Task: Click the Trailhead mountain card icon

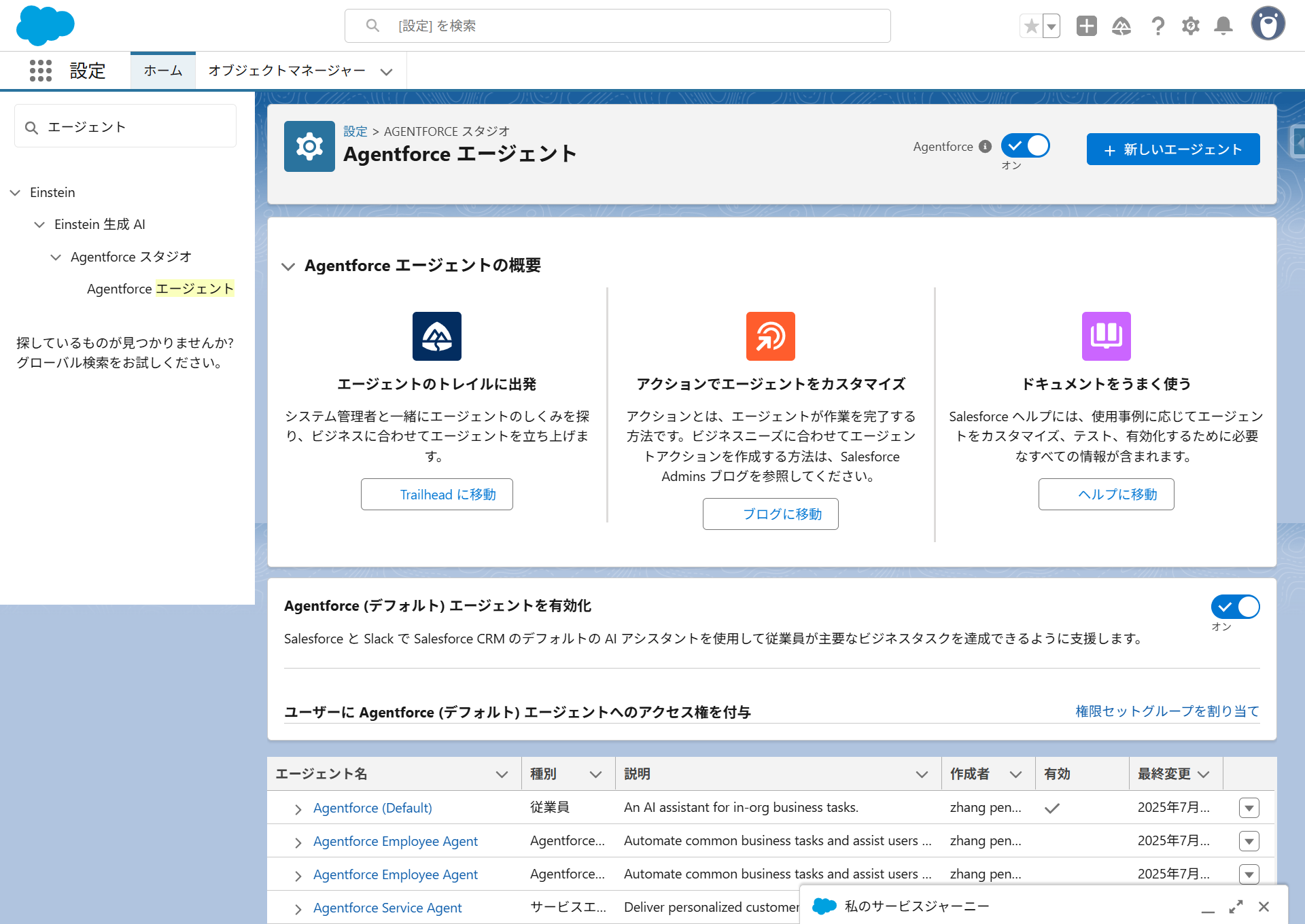Action: tap(437, 336)
